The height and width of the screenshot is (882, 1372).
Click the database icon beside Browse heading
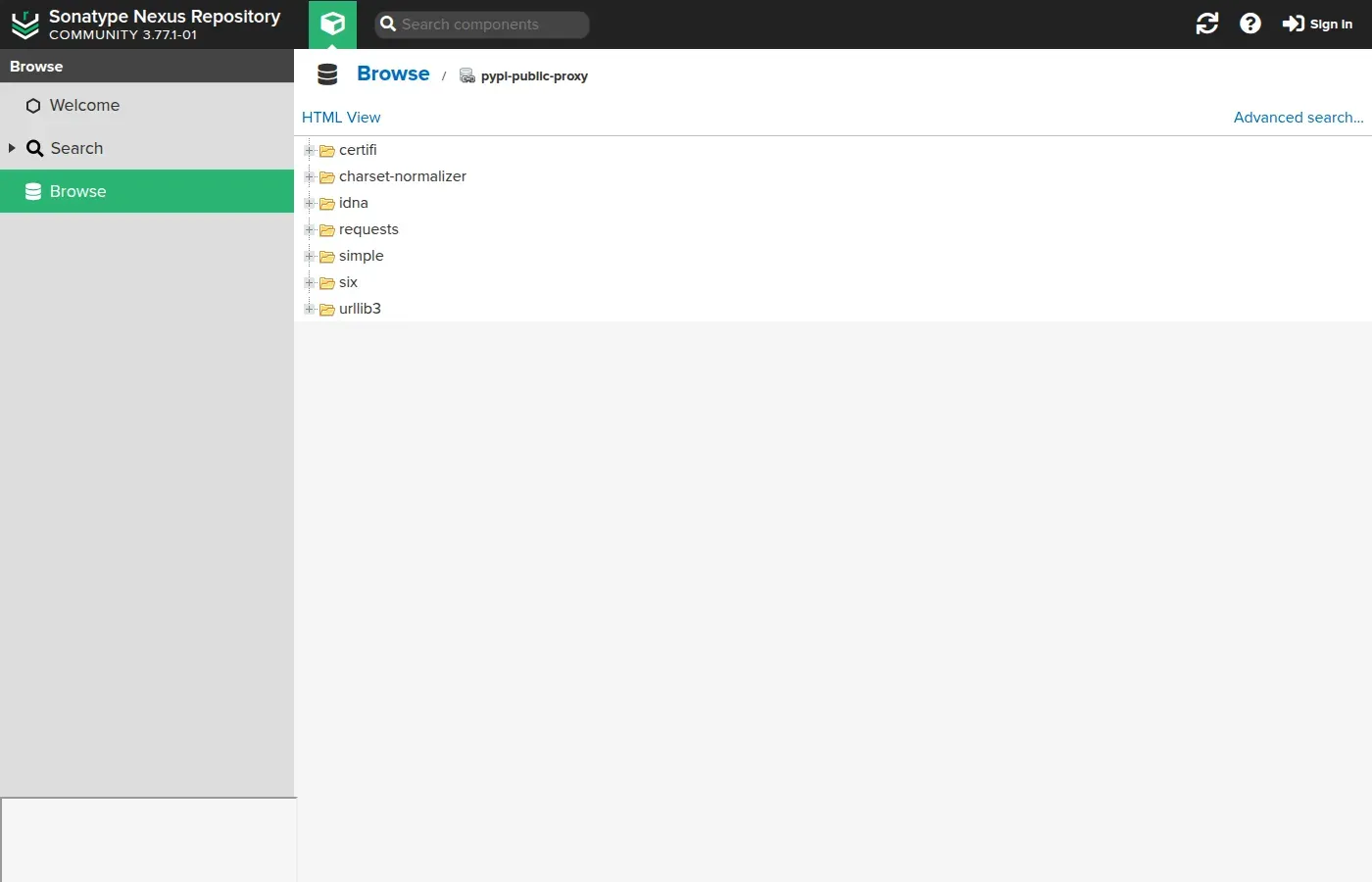click(x=327, y=74)
